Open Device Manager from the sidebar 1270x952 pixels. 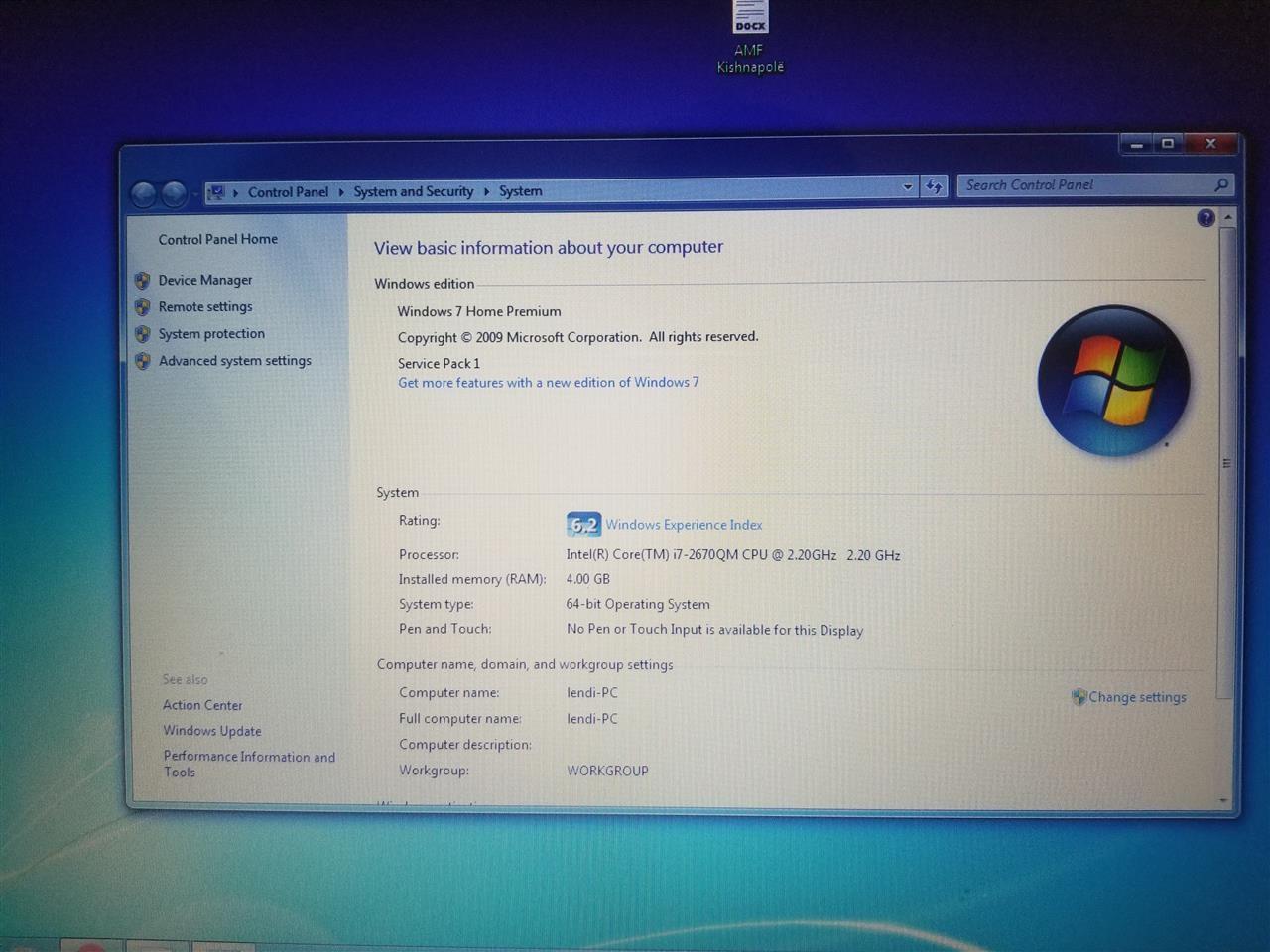point(204,281)
